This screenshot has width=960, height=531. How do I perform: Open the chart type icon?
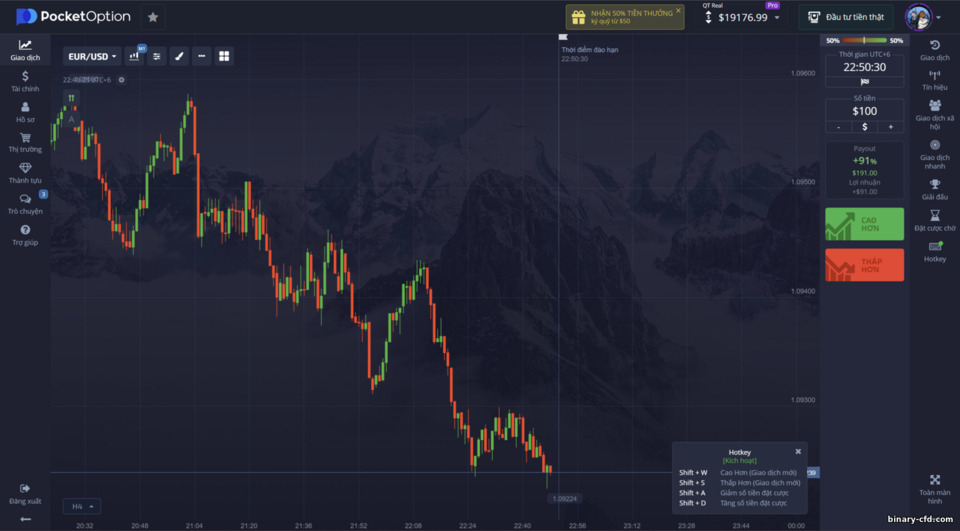tap(134, 56)
